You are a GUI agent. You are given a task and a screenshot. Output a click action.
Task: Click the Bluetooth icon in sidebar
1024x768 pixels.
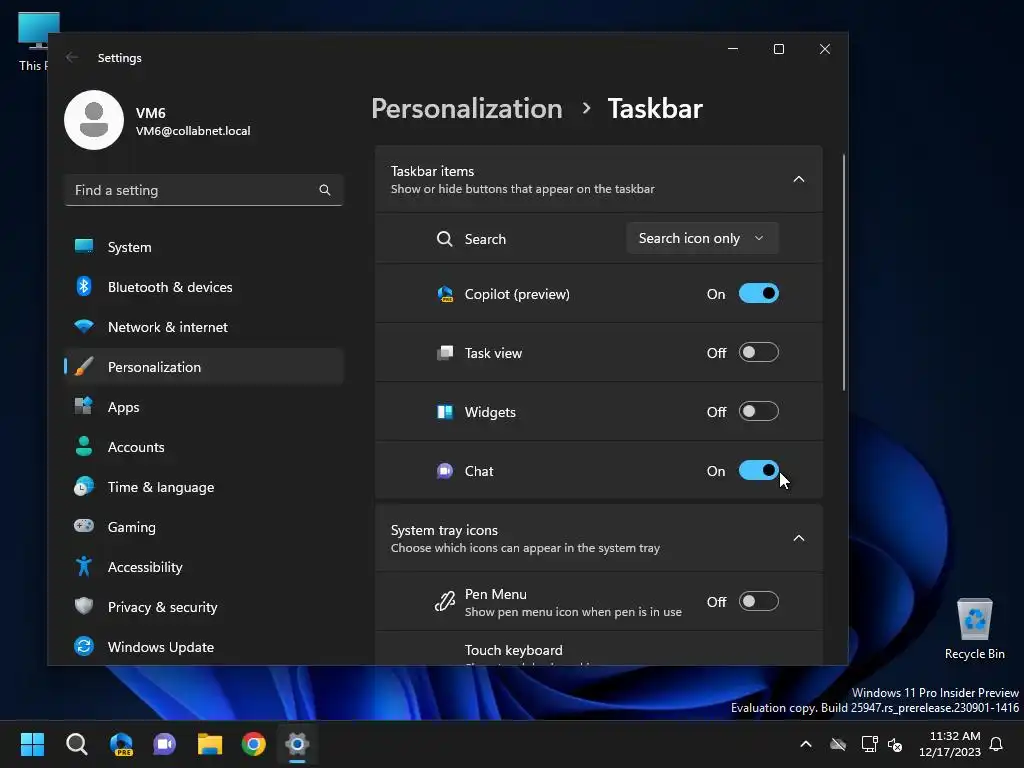pyautogui.click(x=84, y=286)
